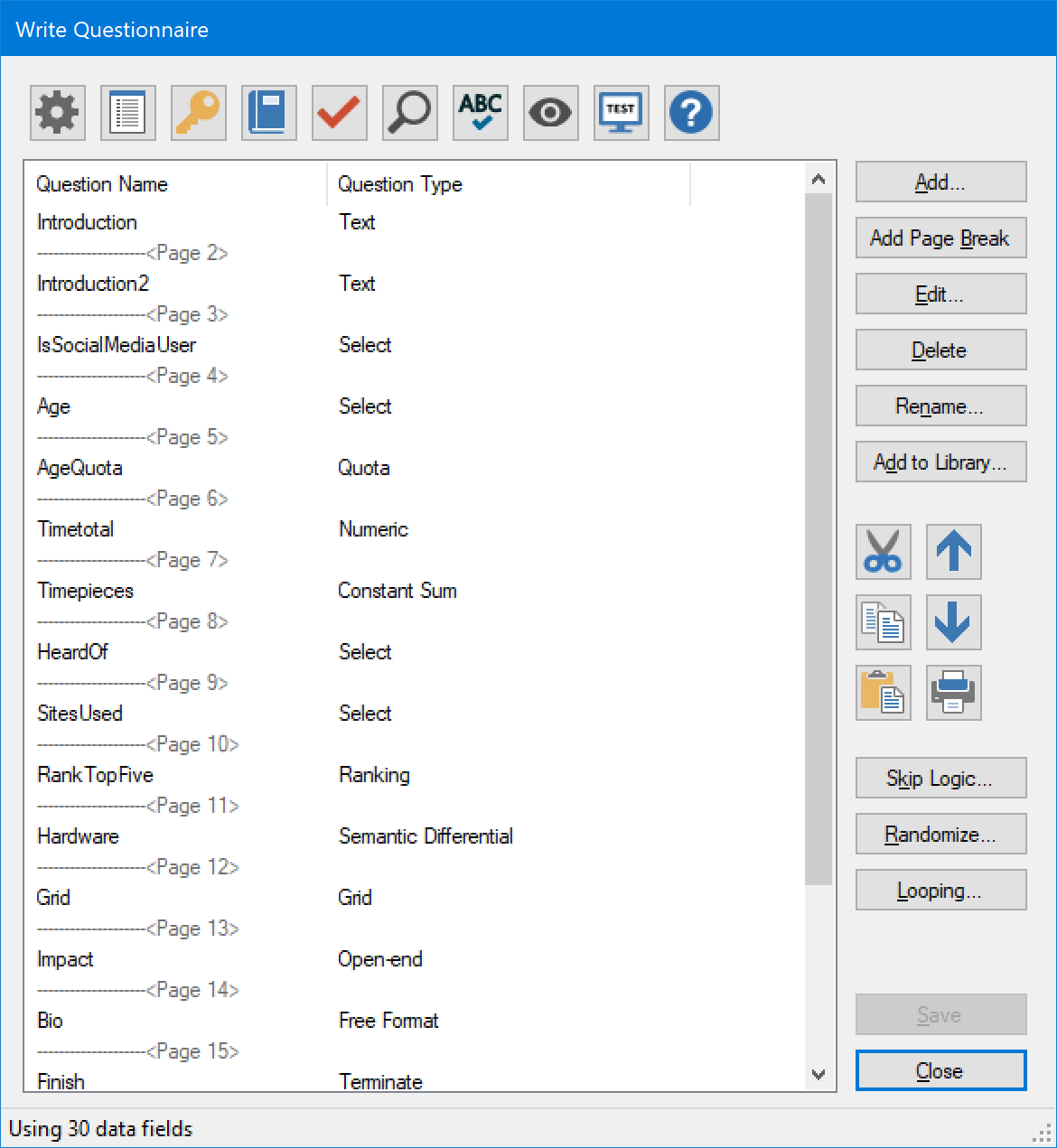1057x1148 pixels.
Task: Cut selected question using scissors icon
Action: coord(884,552)
